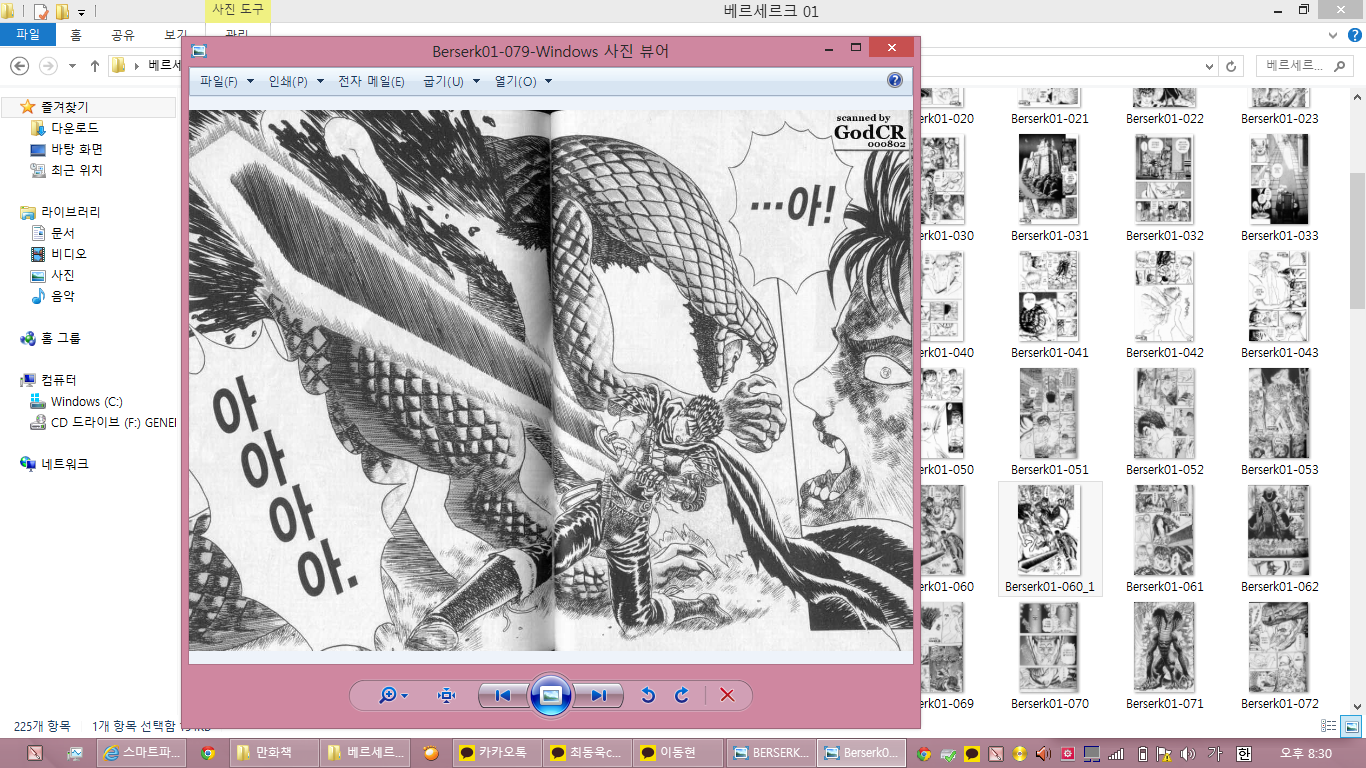This screenshot has height=768, width=1366.
Task: Rotate the image clockwise
Action: tap(682, 696)
